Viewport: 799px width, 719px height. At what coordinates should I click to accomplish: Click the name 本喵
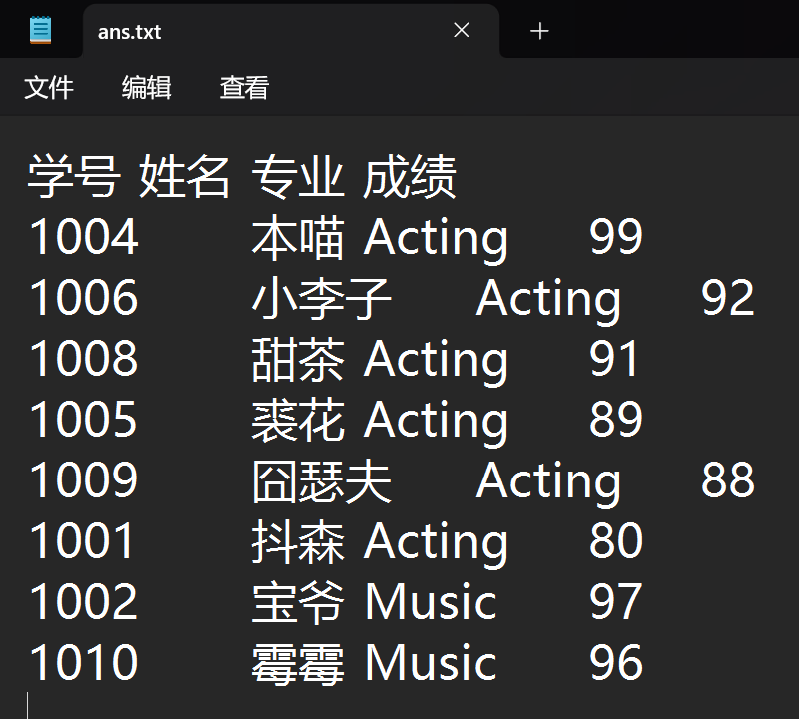click(298, 236)
